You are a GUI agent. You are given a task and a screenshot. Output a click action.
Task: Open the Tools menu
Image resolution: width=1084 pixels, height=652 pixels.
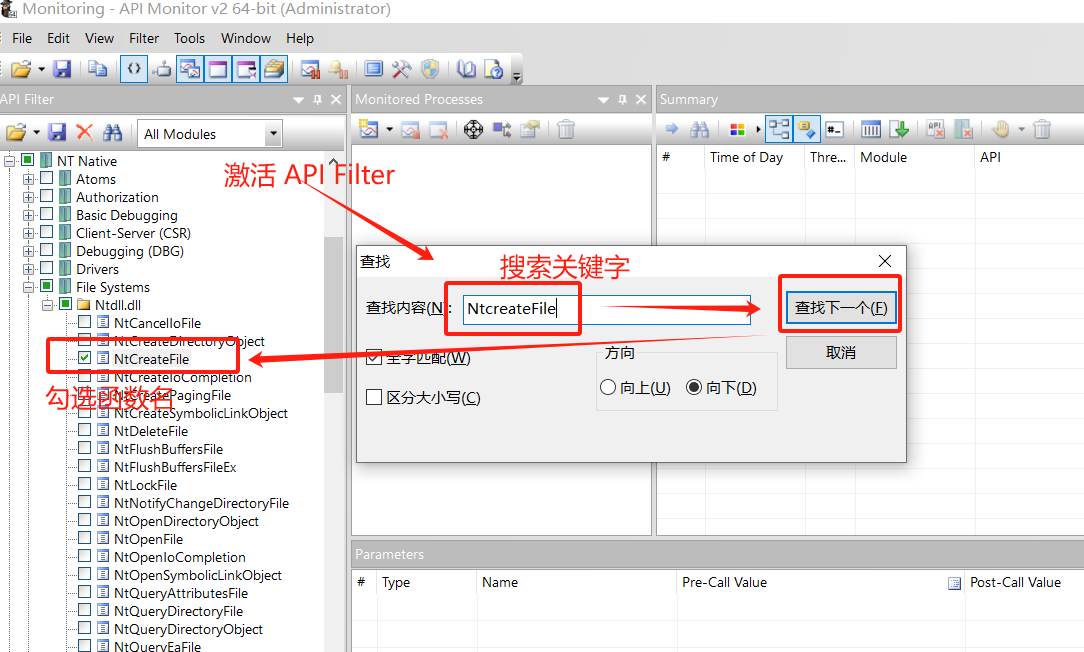pos(189,38)
